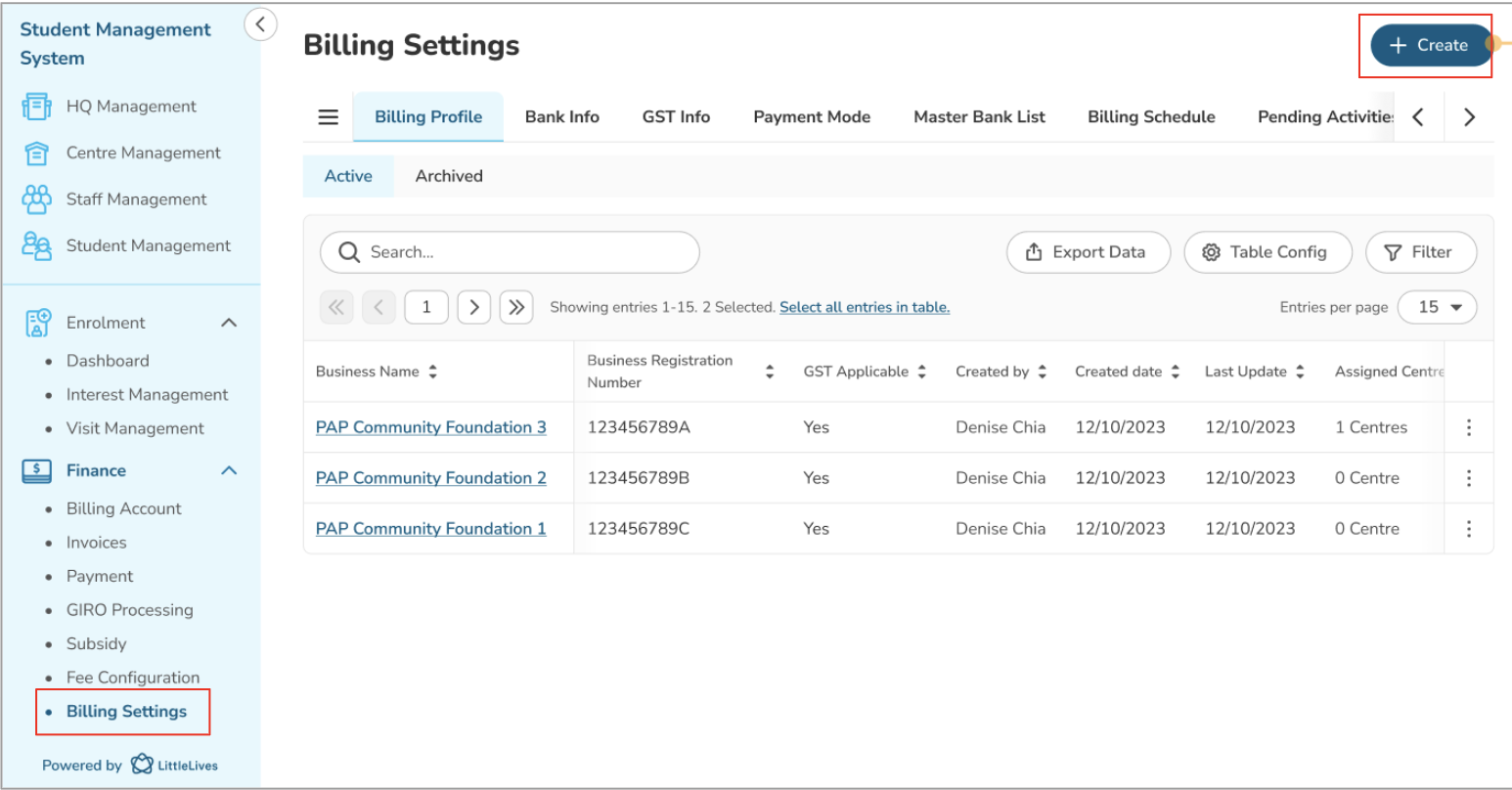Open the PAP Community Foundation 2 link
The height and width of the screenshot is (790, 1512).
[x=430, y=478]
